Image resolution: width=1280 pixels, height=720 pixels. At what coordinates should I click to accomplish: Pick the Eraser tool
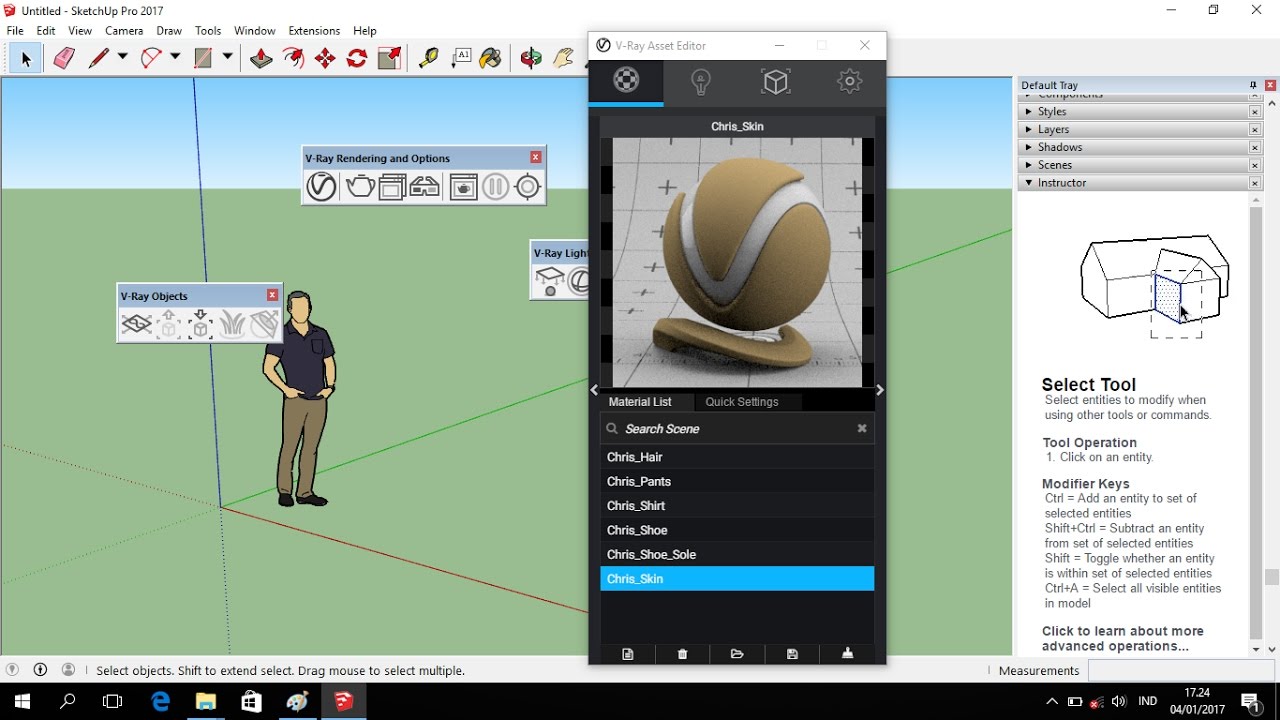point(64,59)
